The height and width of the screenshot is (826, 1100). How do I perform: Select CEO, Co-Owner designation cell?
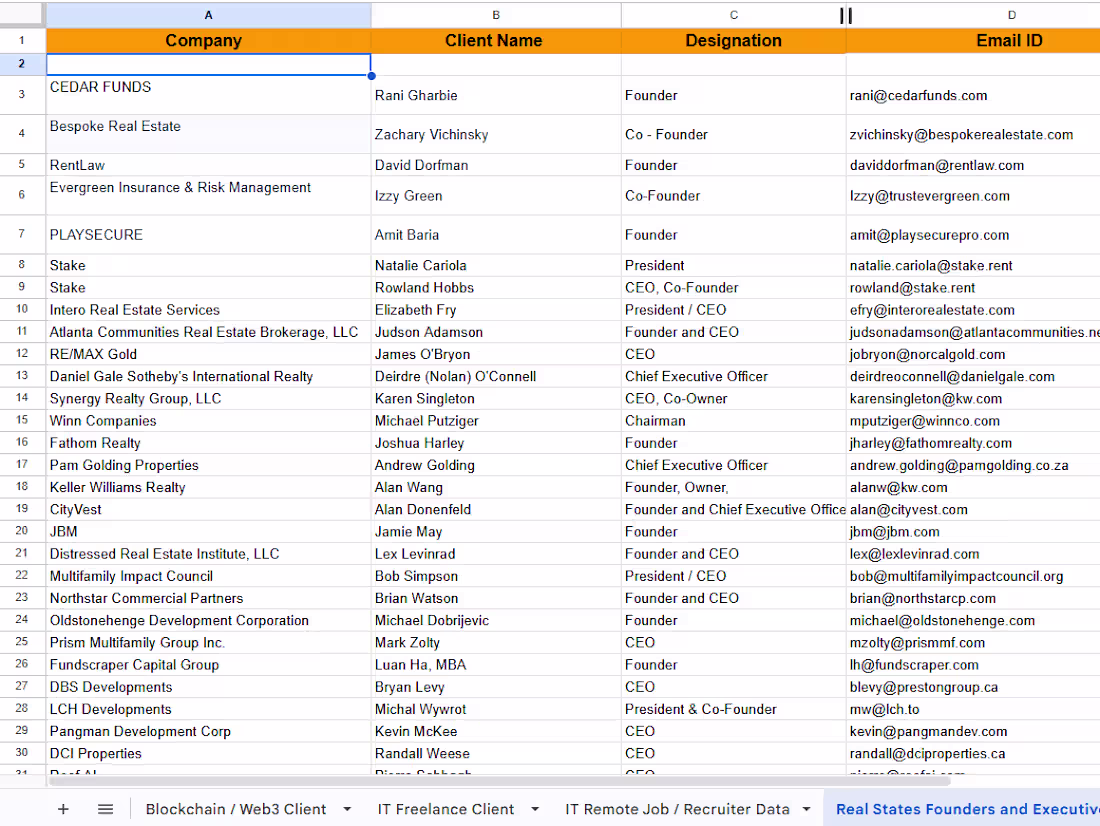pos(734,399)
